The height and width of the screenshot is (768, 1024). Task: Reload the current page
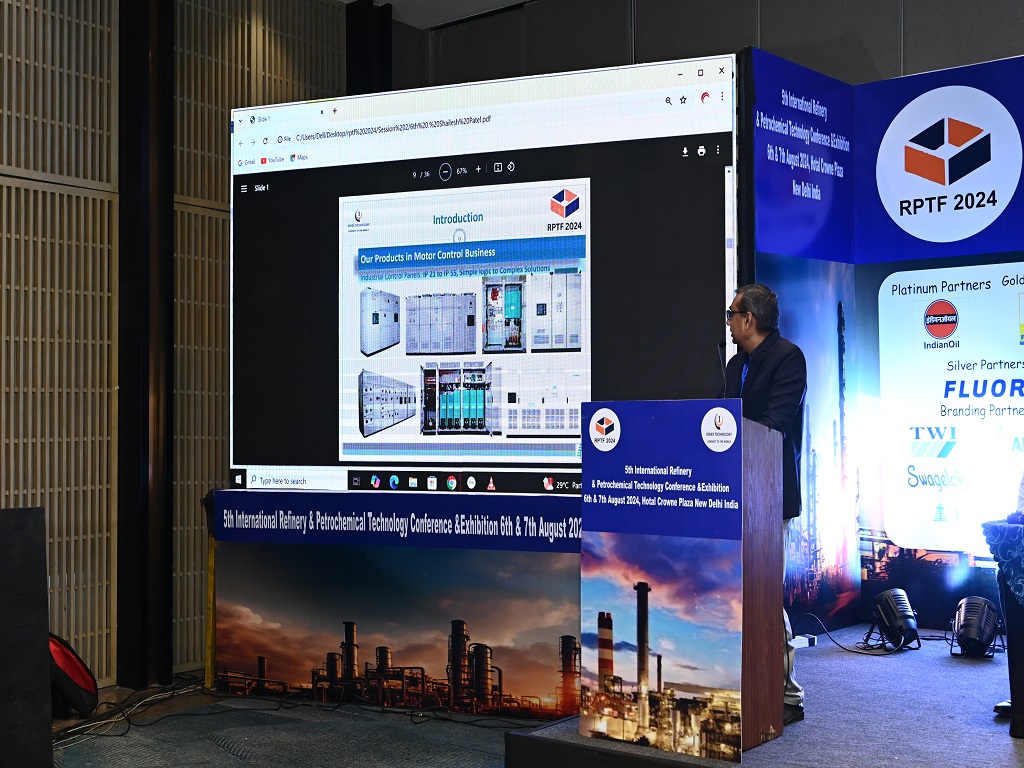[x=265, y=141]
